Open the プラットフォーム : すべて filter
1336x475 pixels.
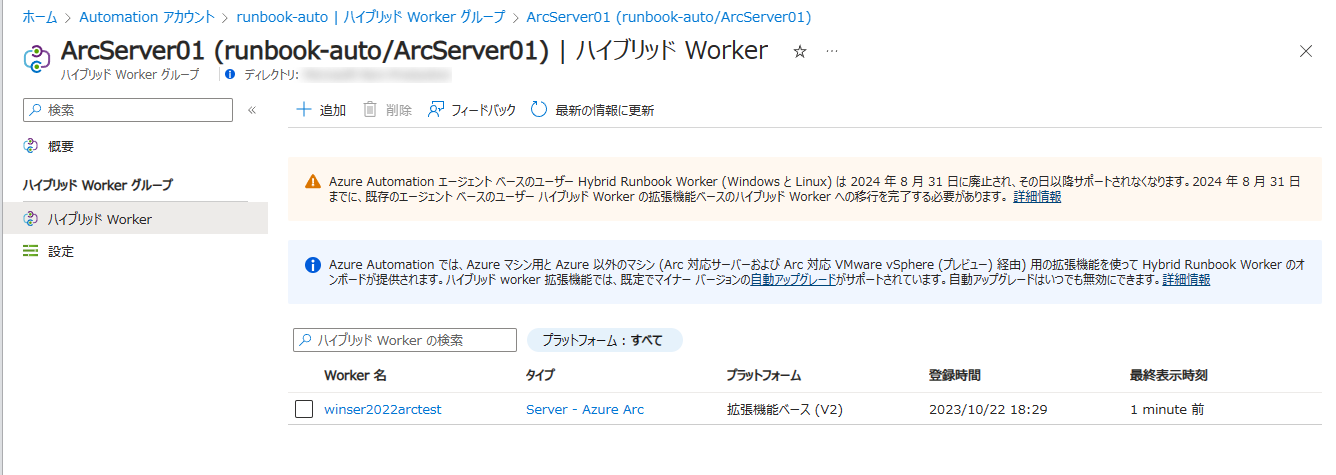tap(604, 340)
